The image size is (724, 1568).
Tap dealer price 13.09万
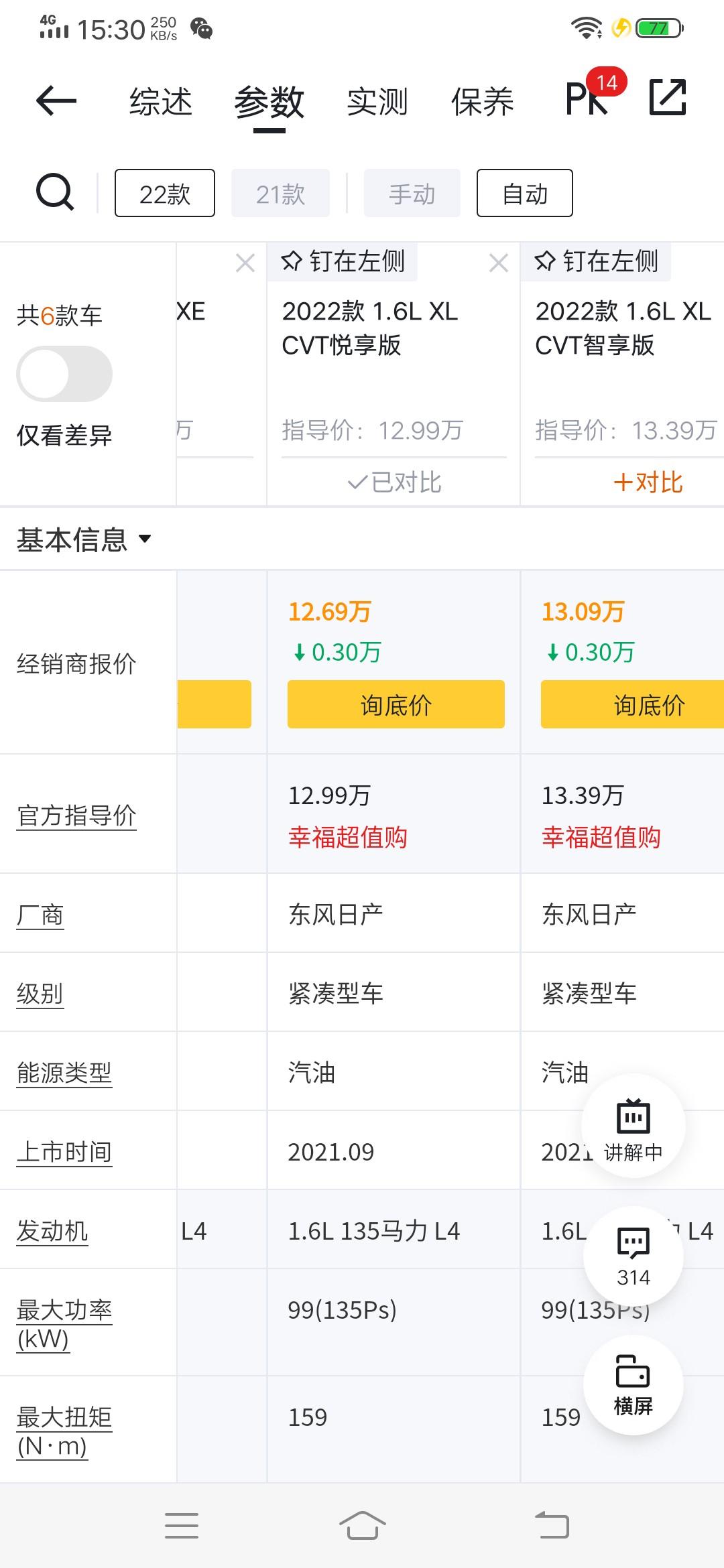click(x=583, y=612)
